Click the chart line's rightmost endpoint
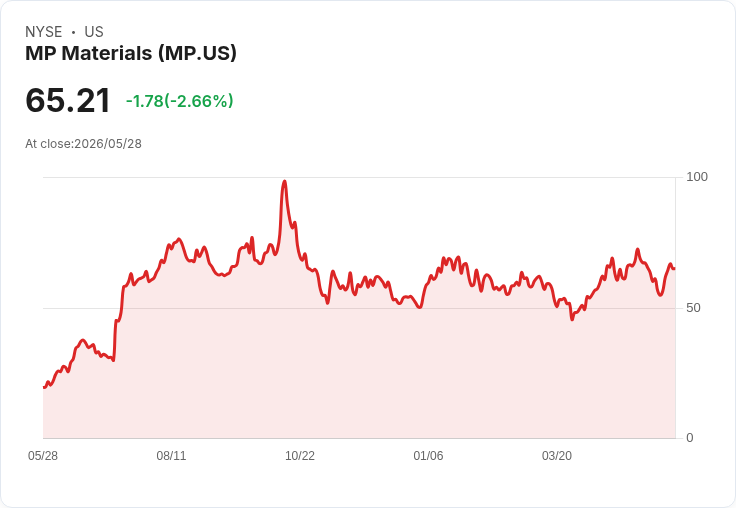736x508 pixels. pyautogui.click(x=674, y=269)
